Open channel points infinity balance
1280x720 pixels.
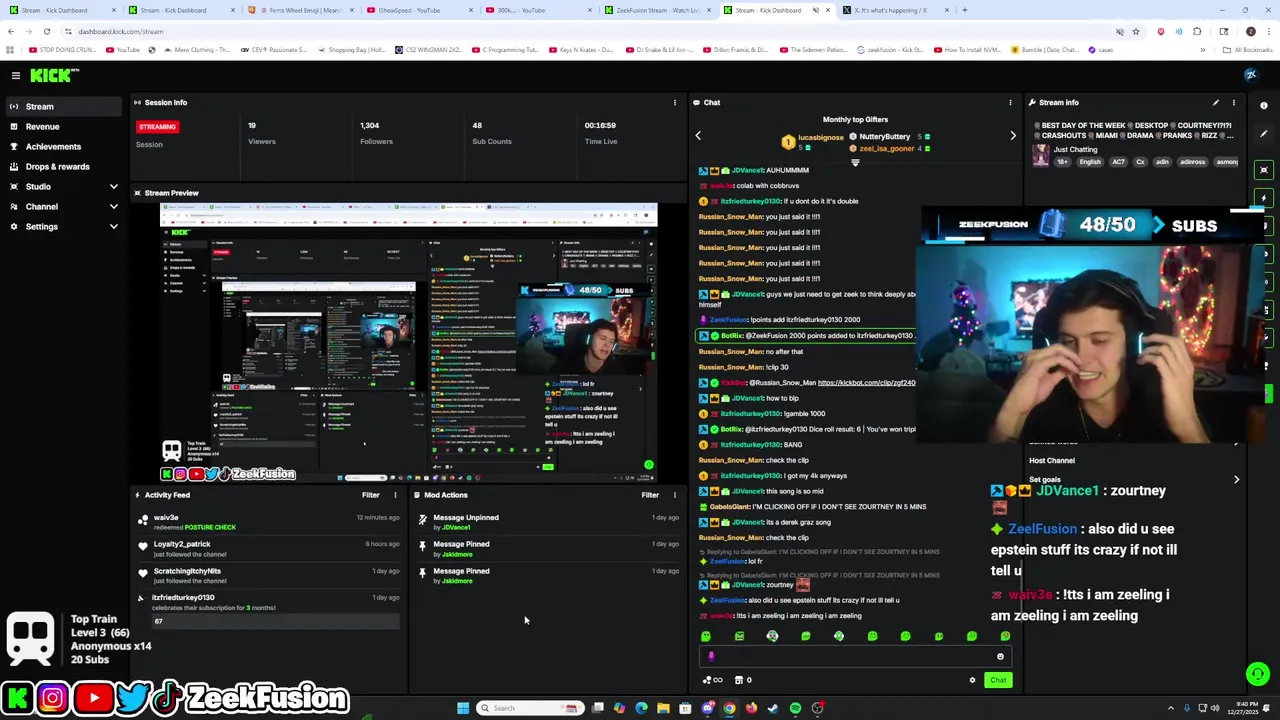pyautogui.click(x=713, y=680)
